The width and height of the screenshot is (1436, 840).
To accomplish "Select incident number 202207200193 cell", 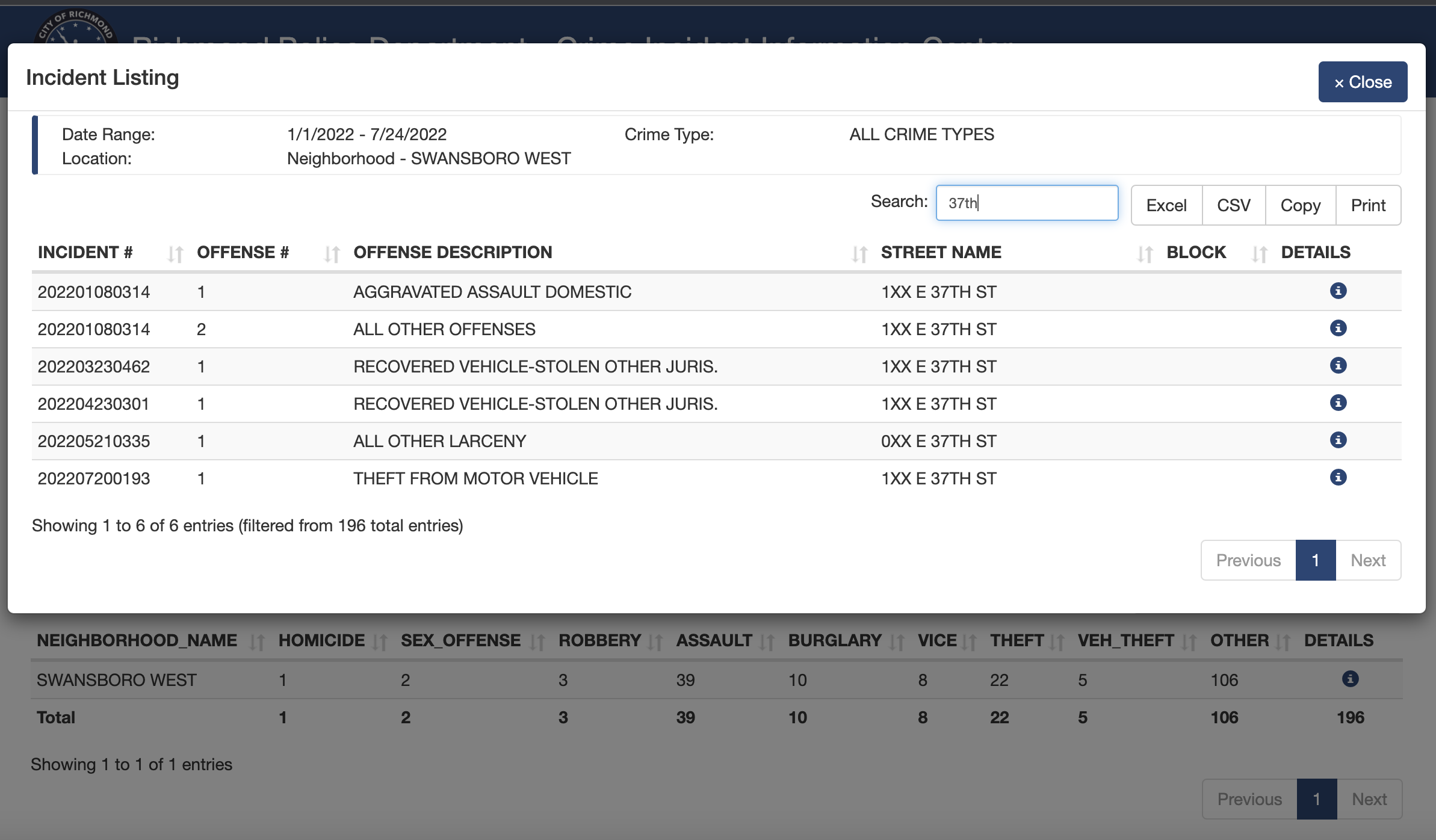I will point(94,478).
